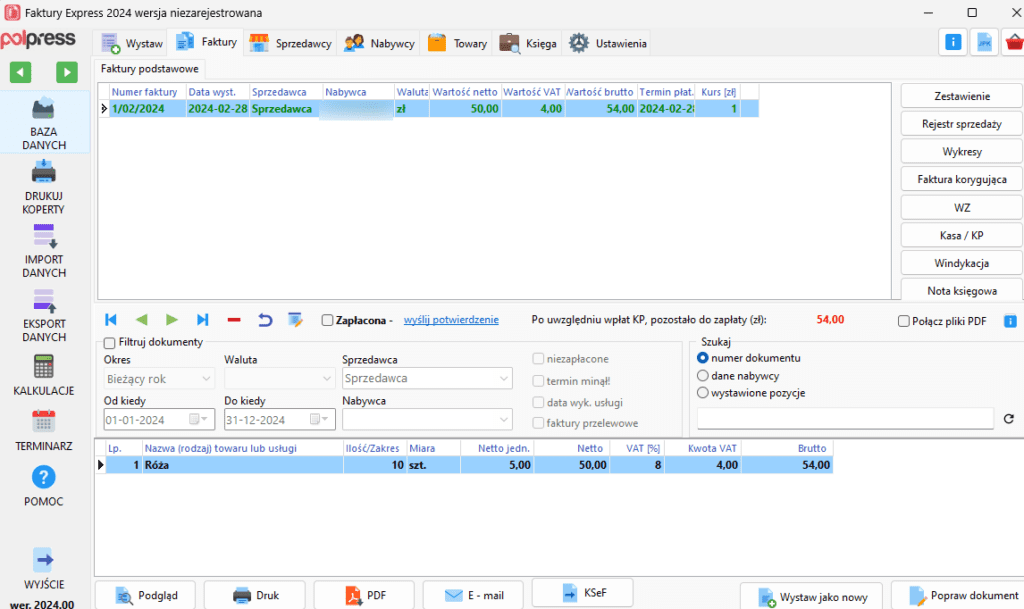1024x609 pixels.
Task: Open the Nabywca filter dropdown
Action: (427, 420)
